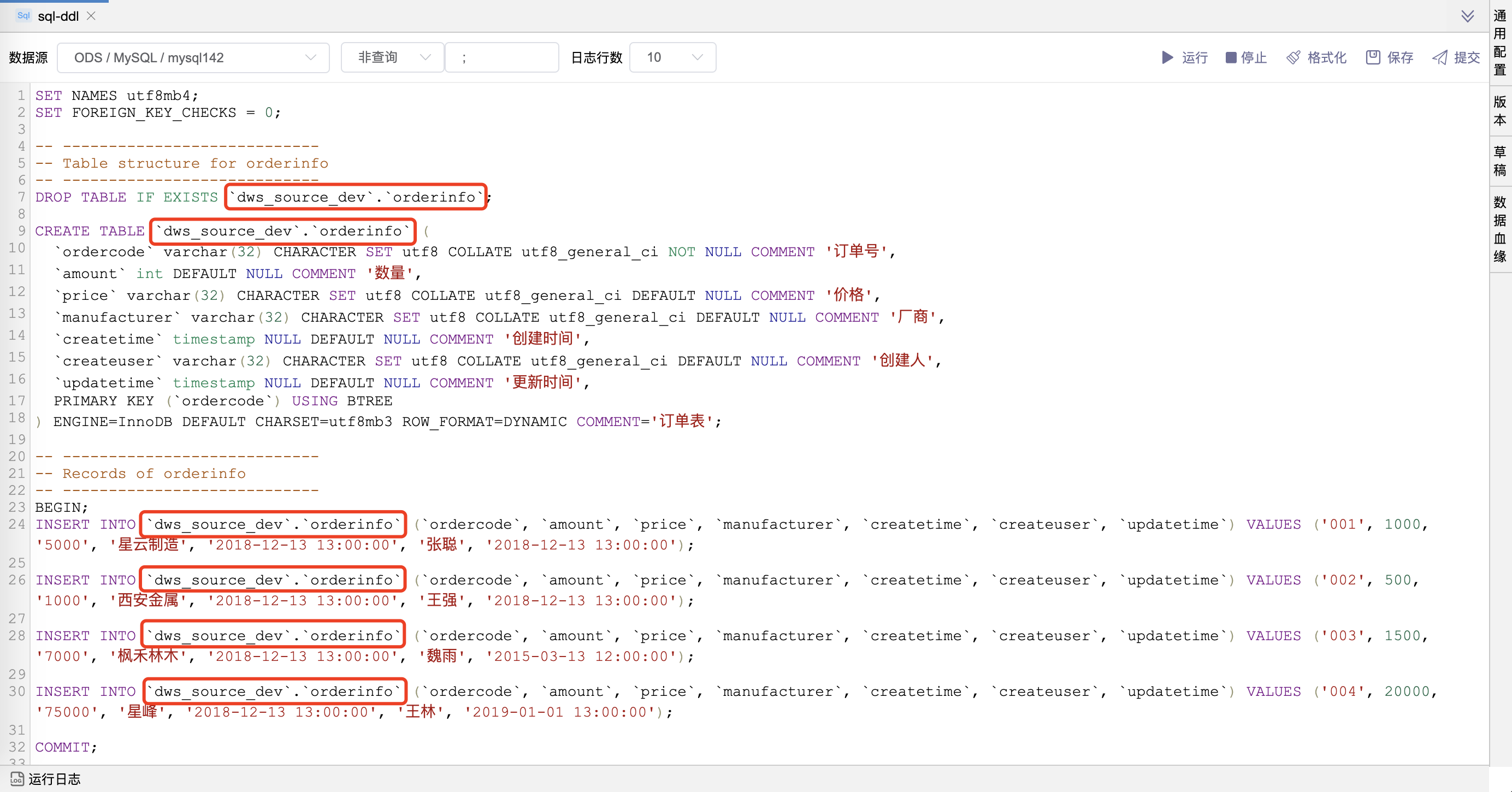Open the 非查询 query type dropdown
1512x792 pixels.
coord(392,57)
